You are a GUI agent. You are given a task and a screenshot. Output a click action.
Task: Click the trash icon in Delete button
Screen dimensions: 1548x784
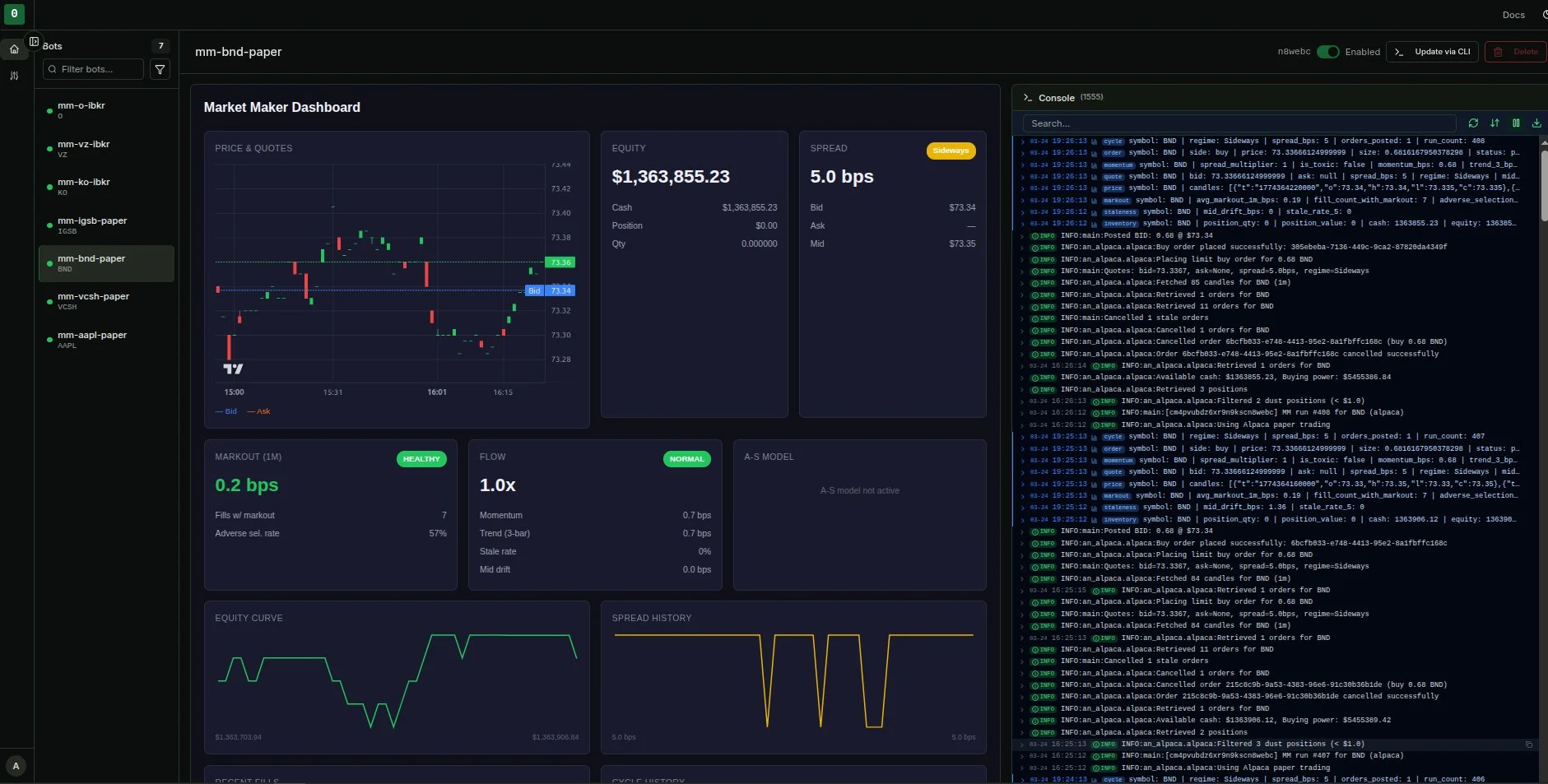tap(1498, 52)
